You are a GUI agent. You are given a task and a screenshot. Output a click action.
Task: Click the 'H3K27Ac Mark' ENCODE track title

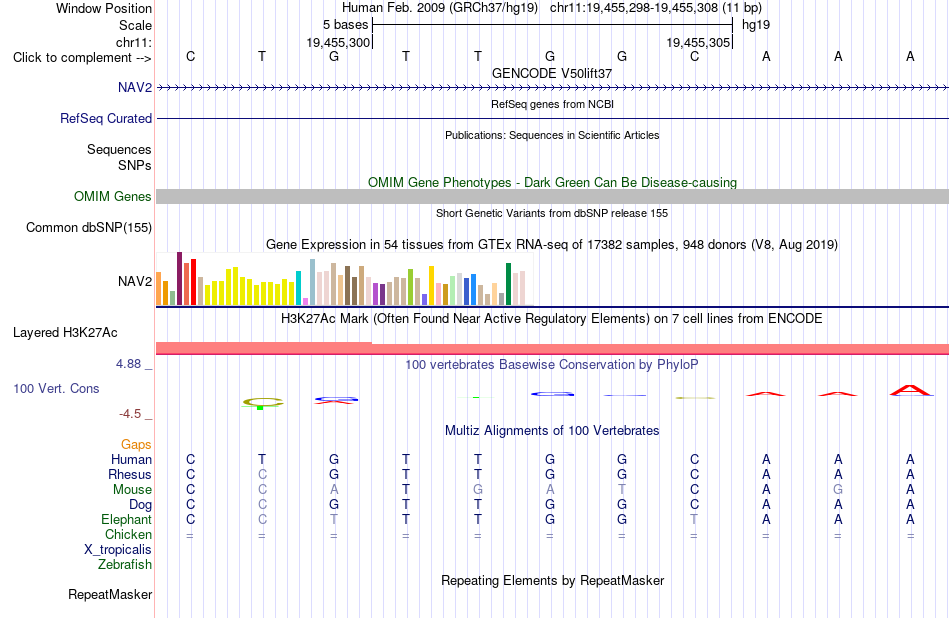coord(552,319)
